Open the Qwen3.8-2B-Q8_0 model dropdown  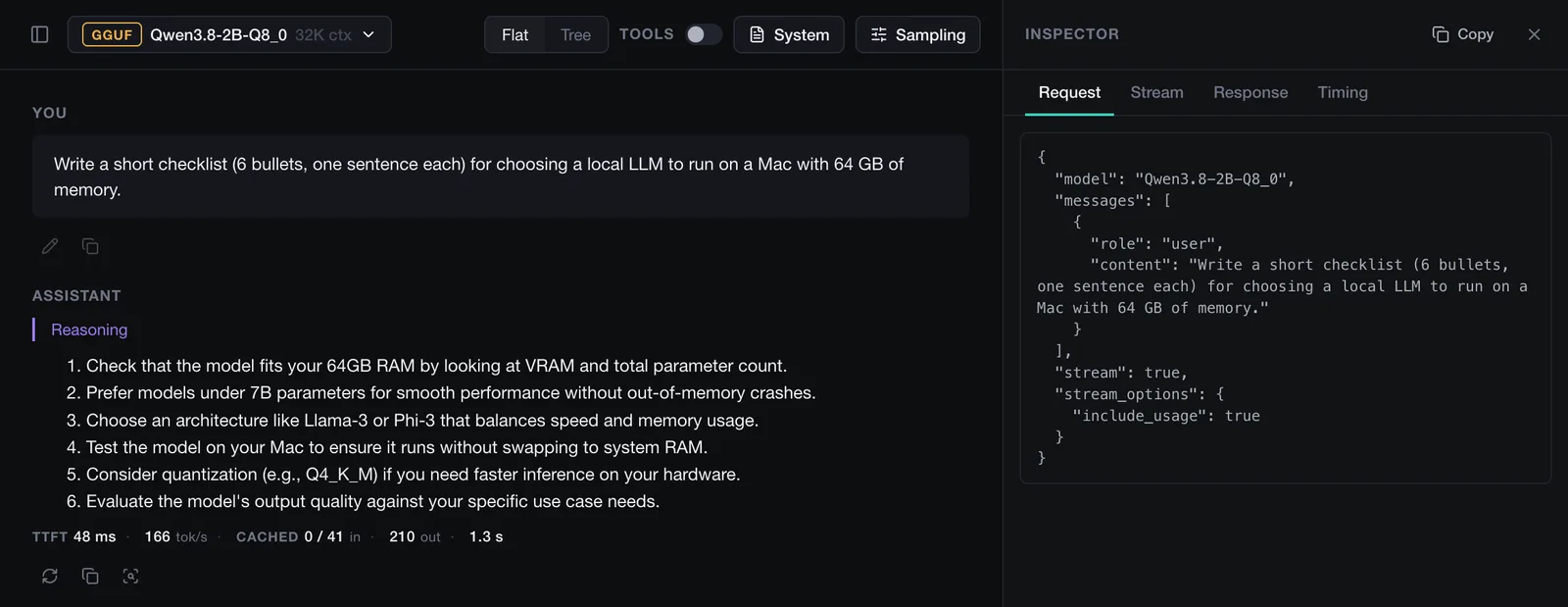tap(229, 34)
